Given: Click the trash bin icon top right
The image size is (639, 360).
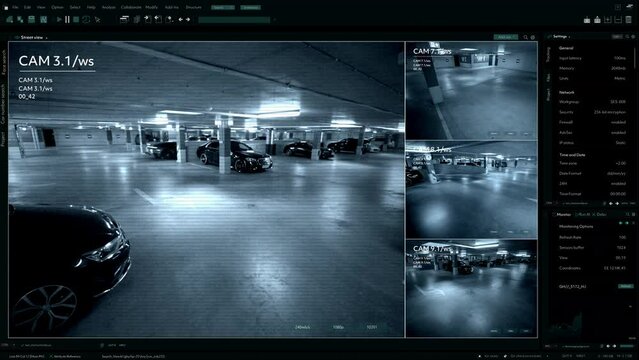Looking at the screenshot, I should (628, 20).
